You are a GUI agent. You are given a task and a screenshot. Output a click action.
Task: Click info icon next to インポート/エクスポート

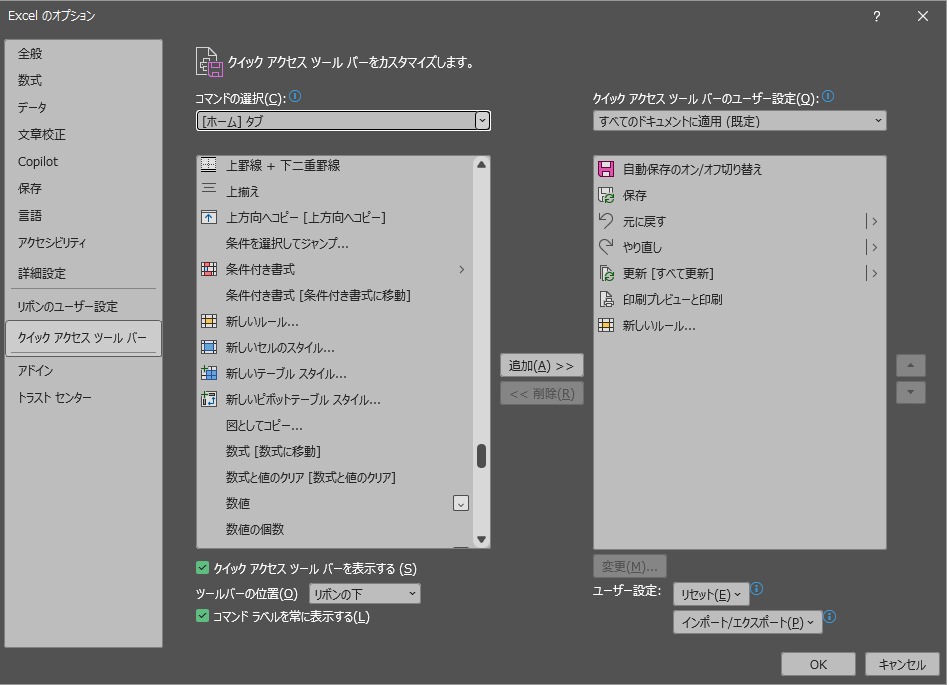pos(830,617)
